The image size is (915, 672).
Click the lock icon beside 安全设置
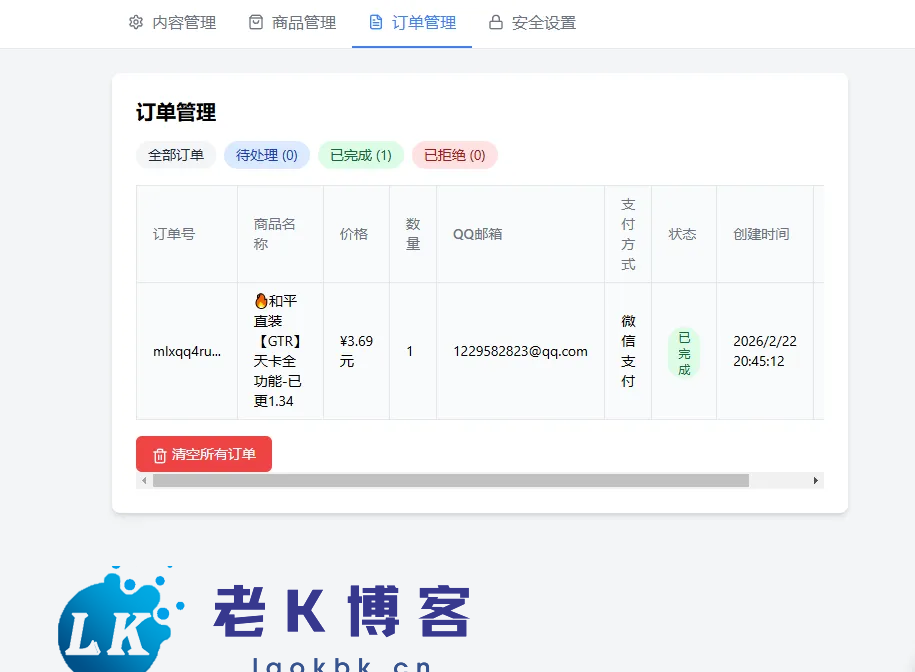496,22
